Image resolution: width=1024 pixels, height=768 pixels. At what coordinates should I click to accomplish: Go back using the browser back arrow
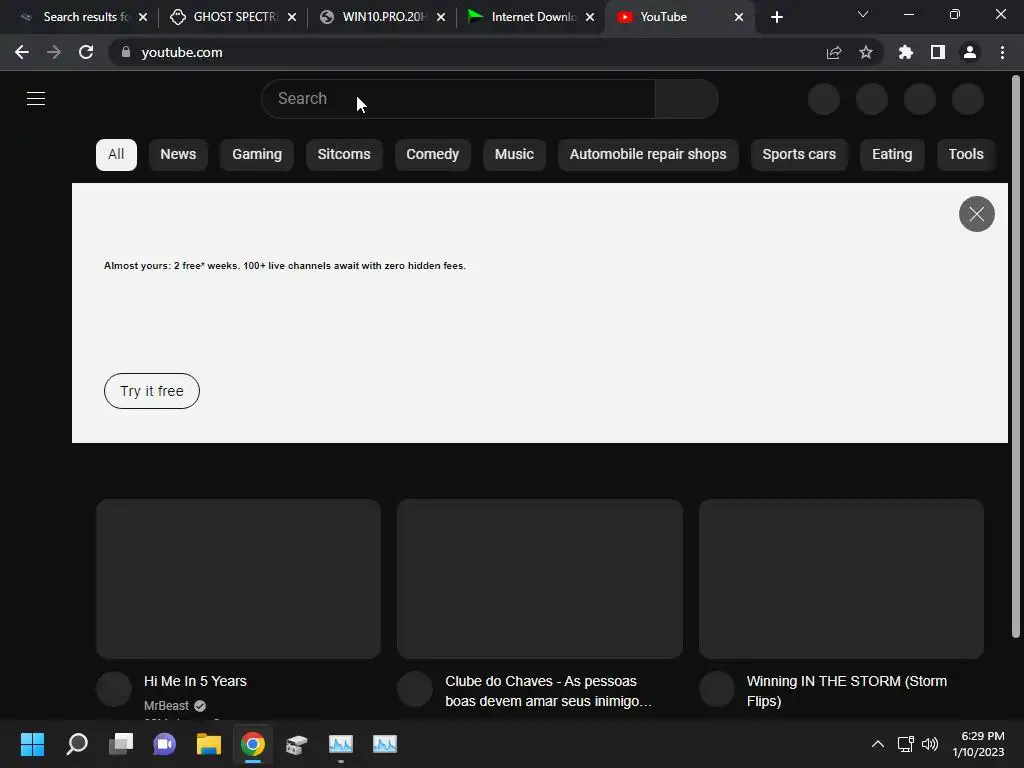click(22, 52)
